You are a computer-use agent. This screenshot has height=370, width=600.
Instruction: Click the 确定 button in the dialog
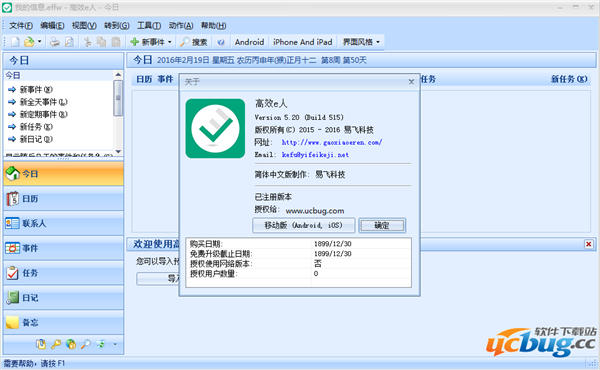[x=382, y=225]
